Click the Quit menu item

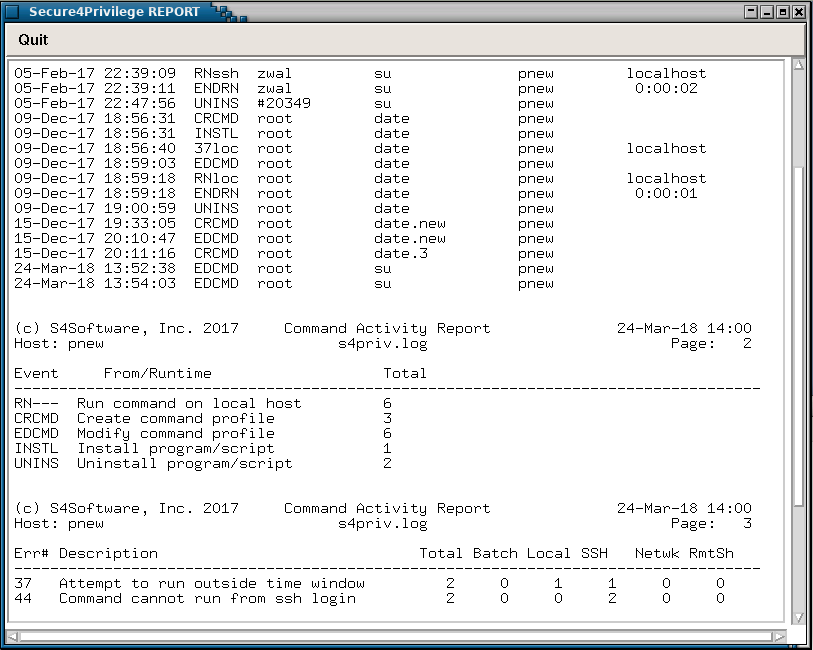33,40
